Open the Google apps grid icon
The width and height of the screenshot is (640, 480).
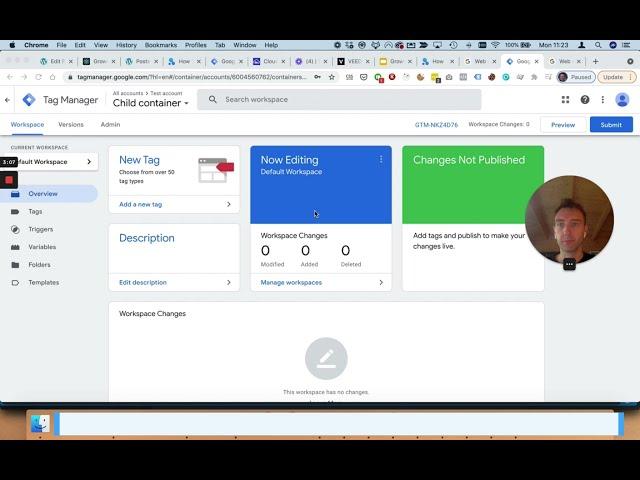(x=565, y=100)
